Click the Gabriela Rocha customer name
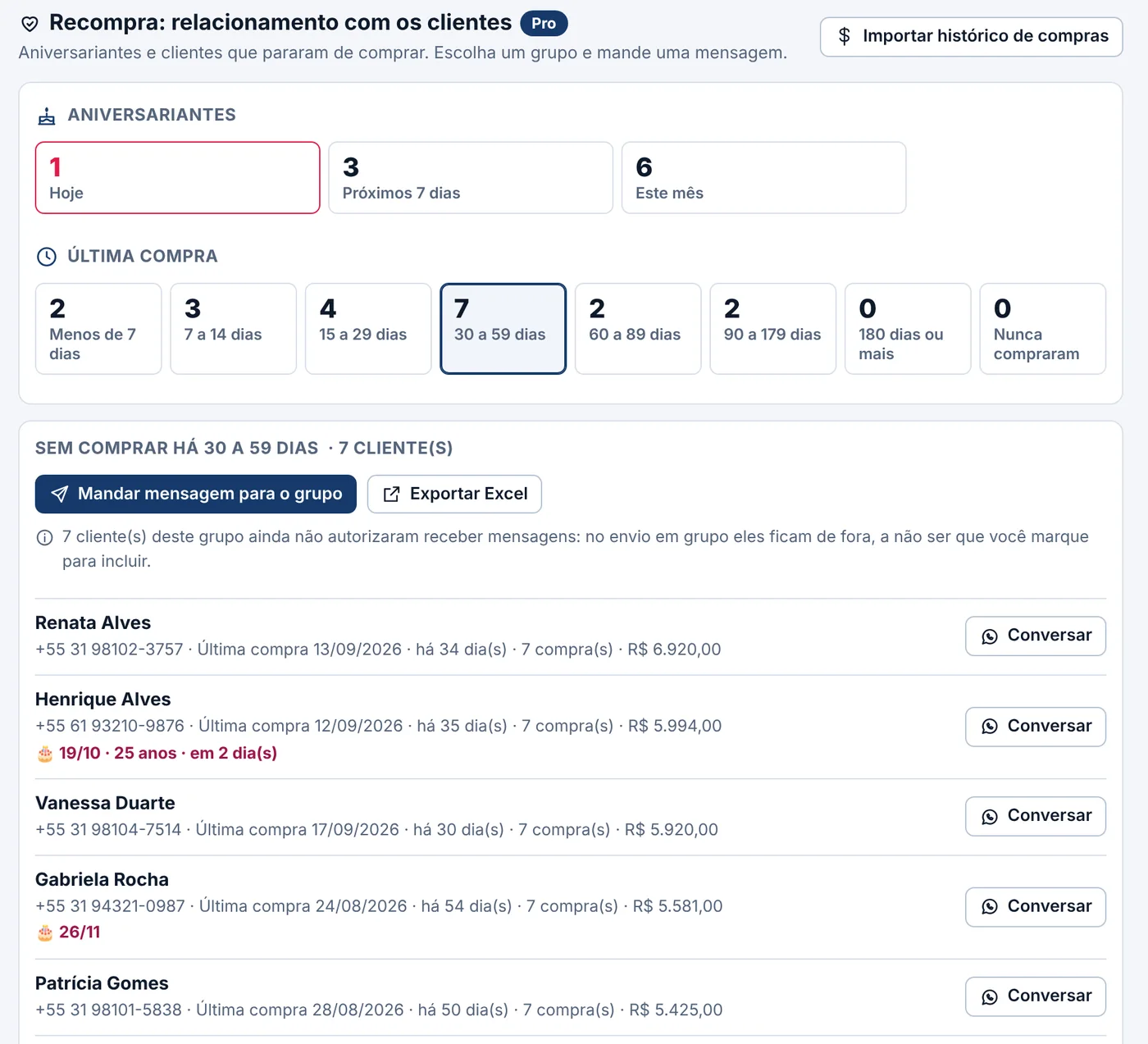 102,880
